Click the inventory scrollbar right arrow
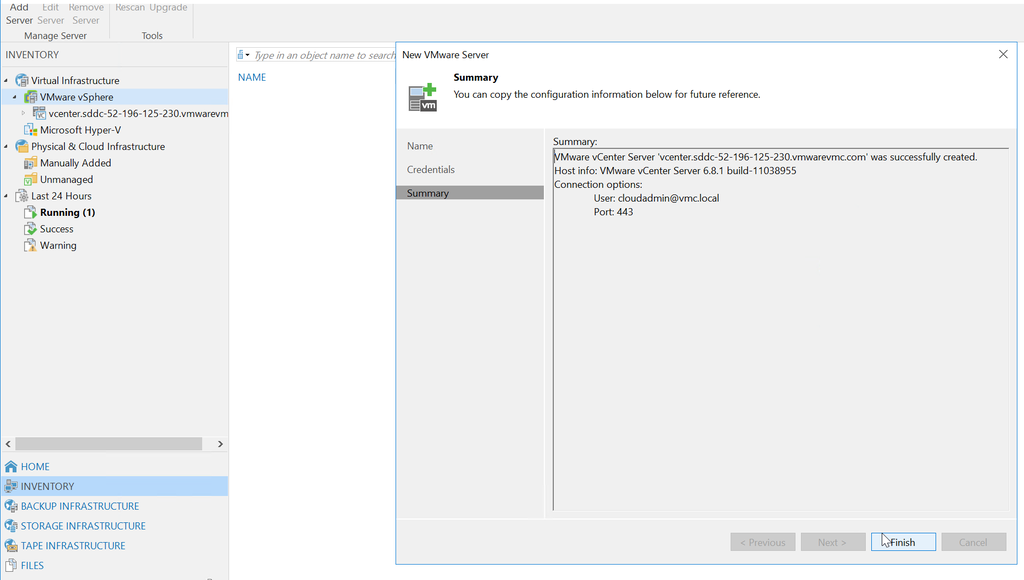Screen dimensions: 1024x580 tap(220, 443)
